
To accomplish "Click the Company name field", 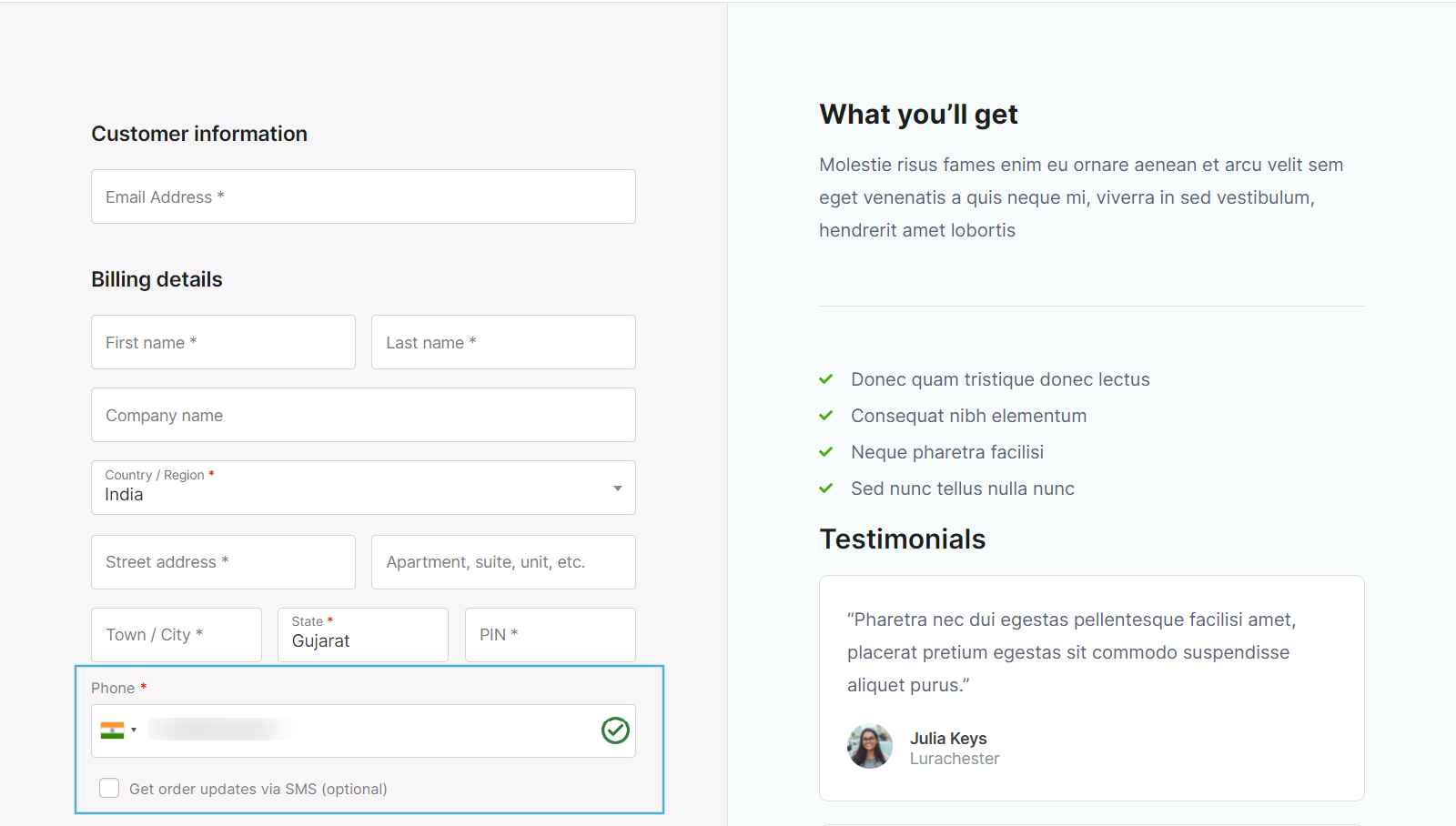I will click(363, 415).
